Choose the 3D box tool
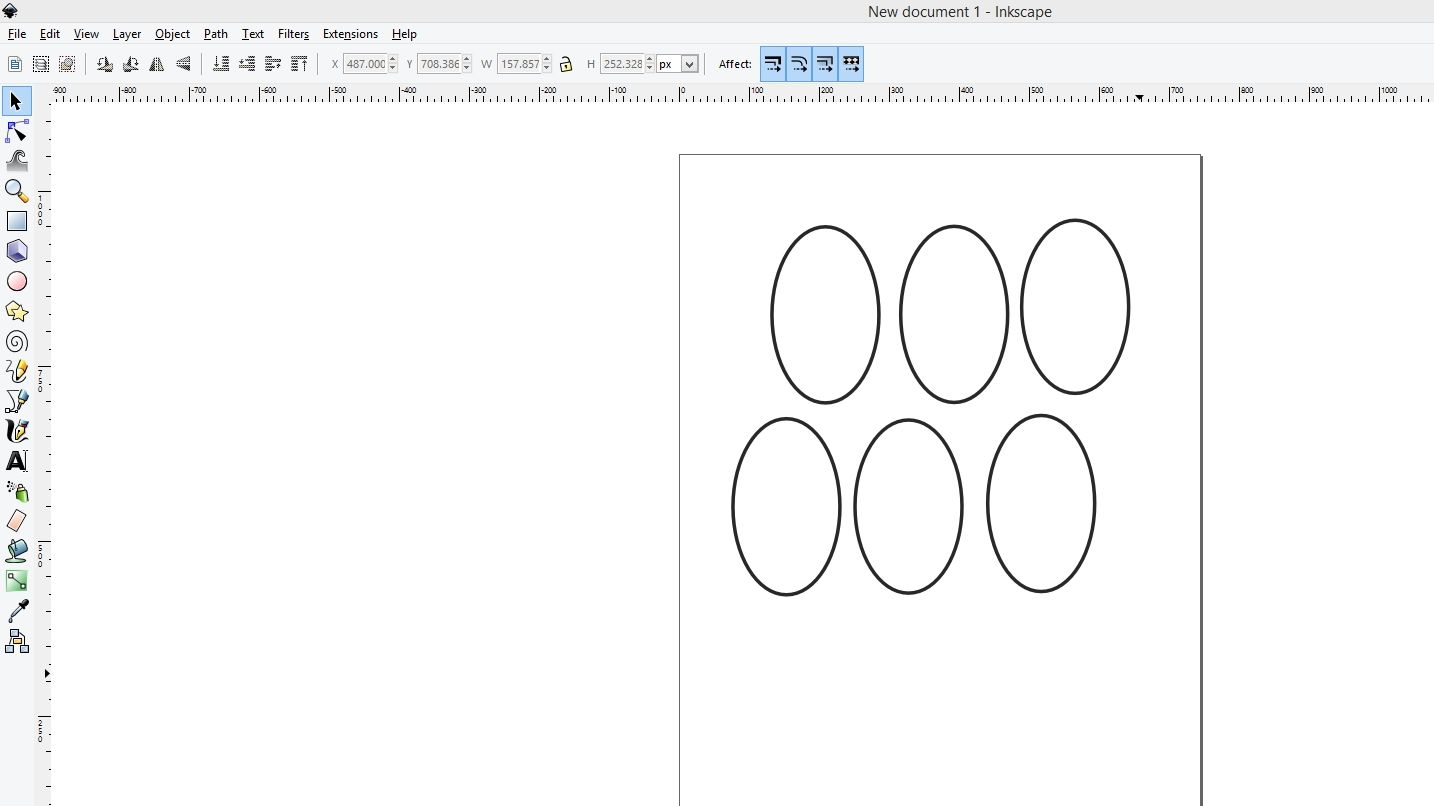This screenshot has width=1434, height=806. (17, 251)
